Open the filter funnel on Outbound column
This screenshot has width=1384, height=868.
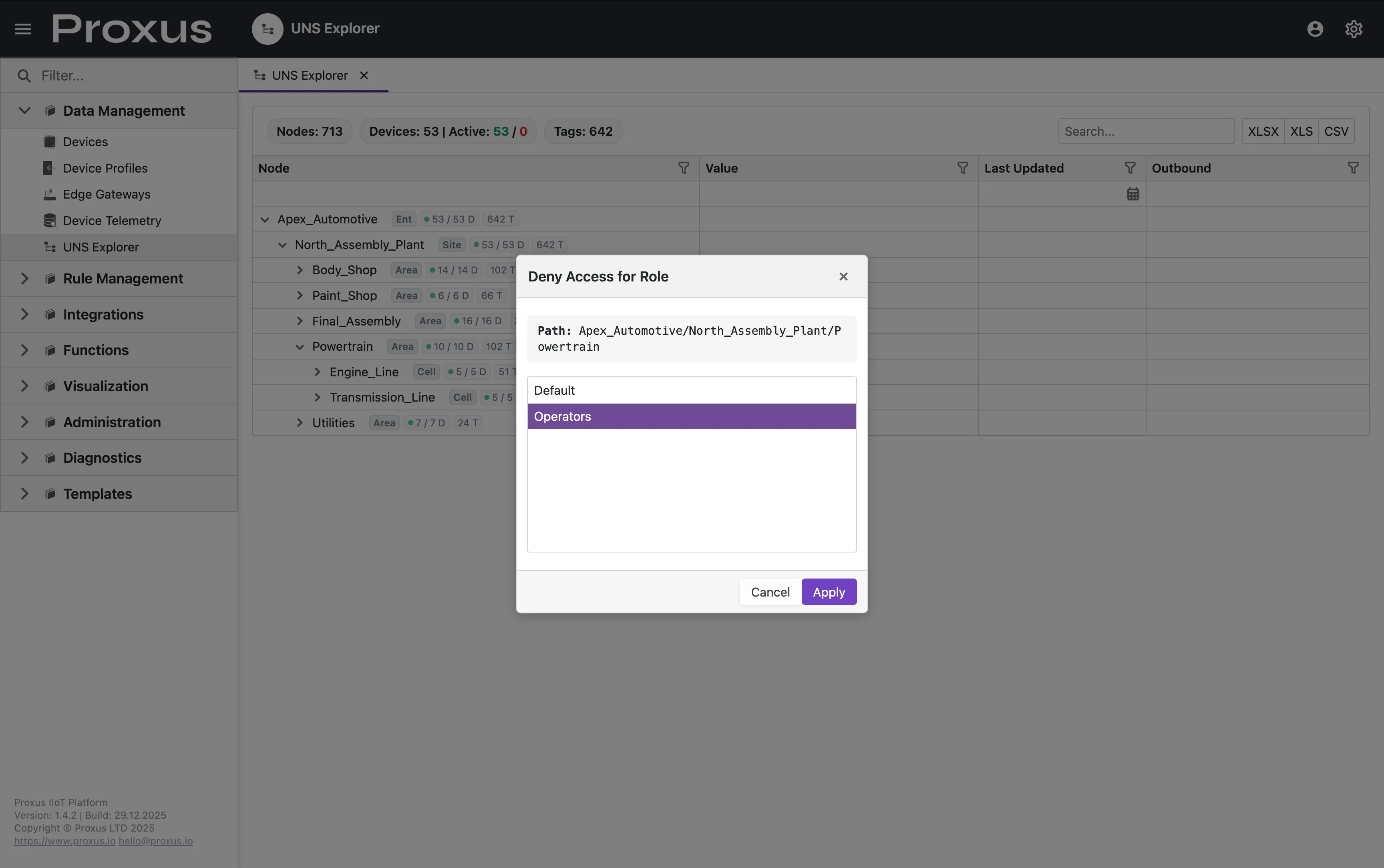[1354, 168]
